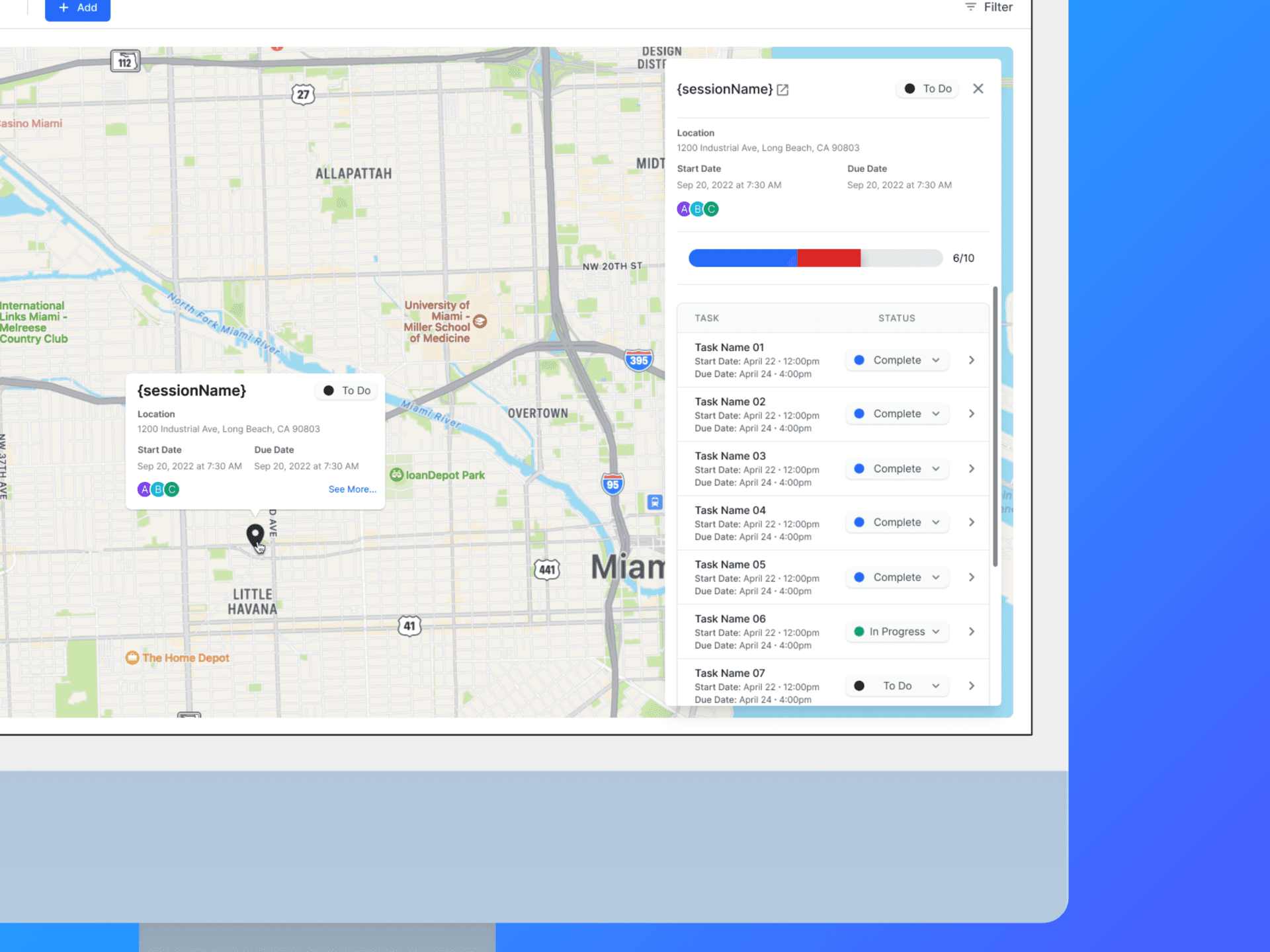Open session in new window icon
The height and width of the screenshot is (952, 1270).
(783, 90)
